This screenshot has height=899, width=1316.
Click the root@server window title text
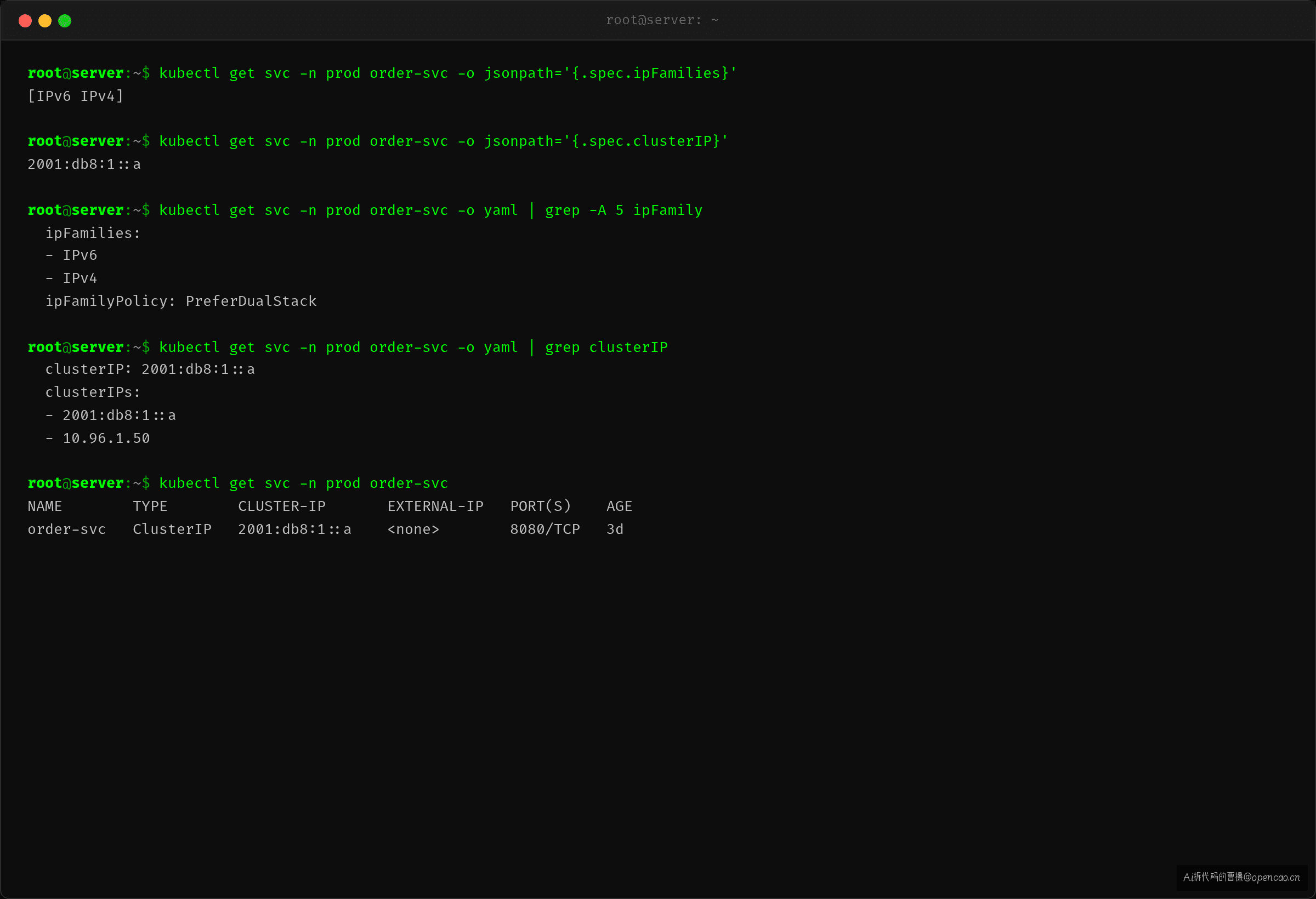point(662,20)
